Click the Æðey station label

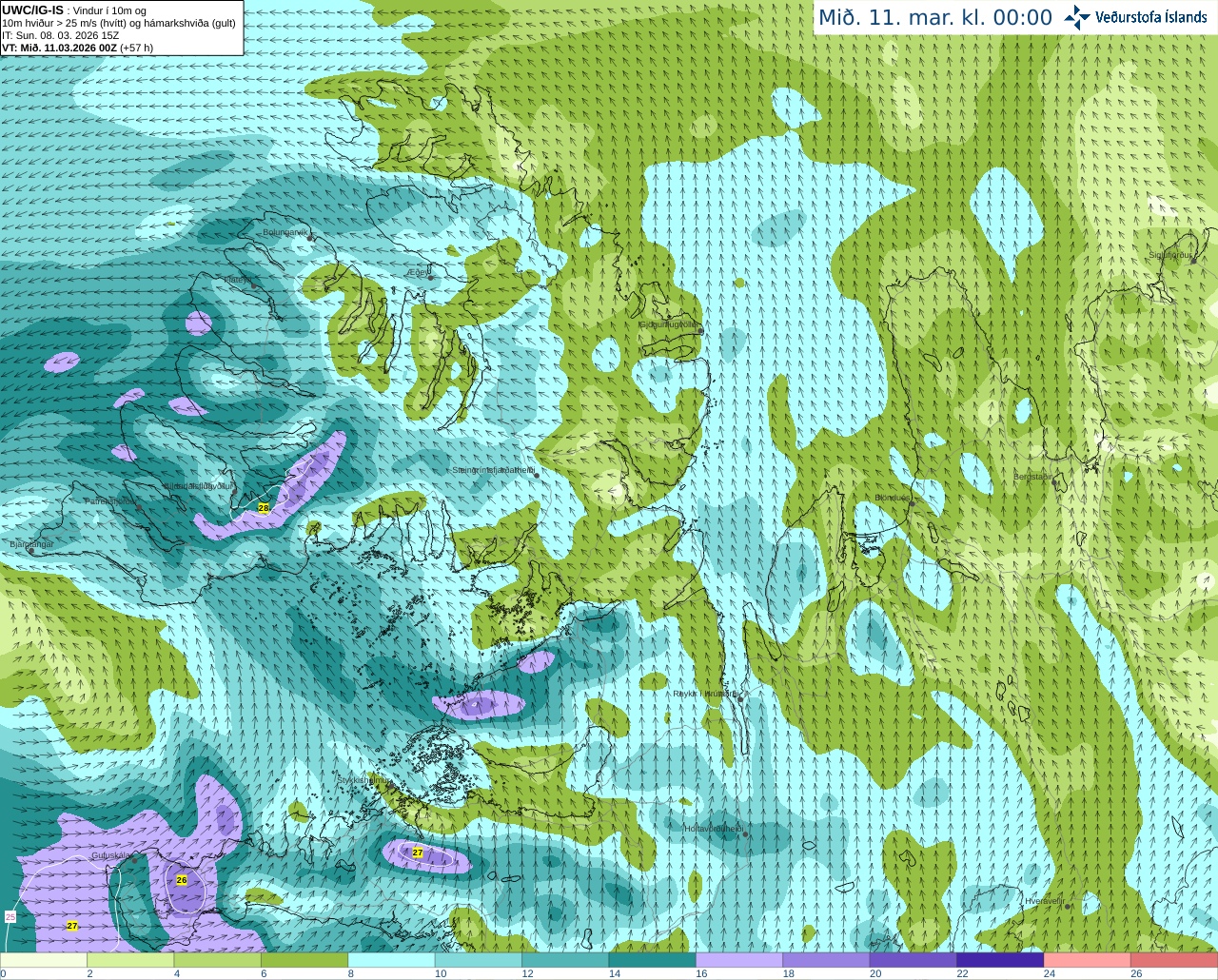coord(418,272)
